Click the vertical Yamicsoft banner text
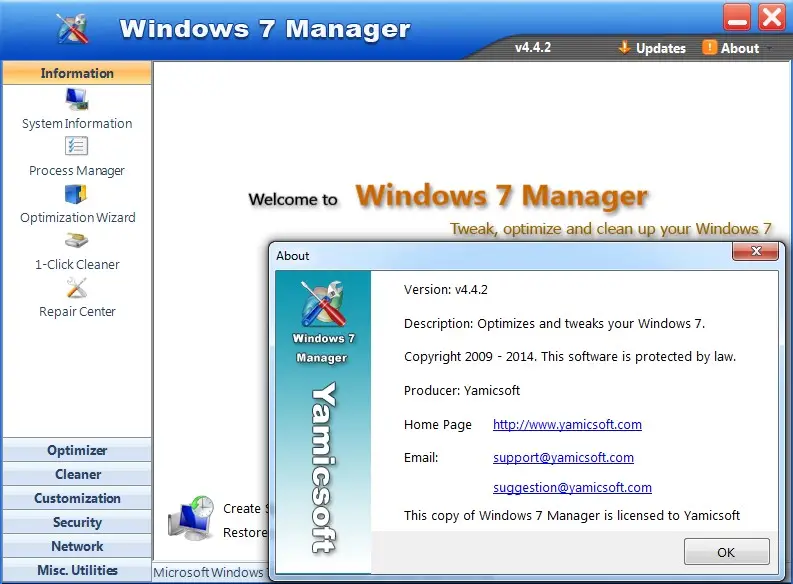This screenshot has height=584, width=793. 324,468
